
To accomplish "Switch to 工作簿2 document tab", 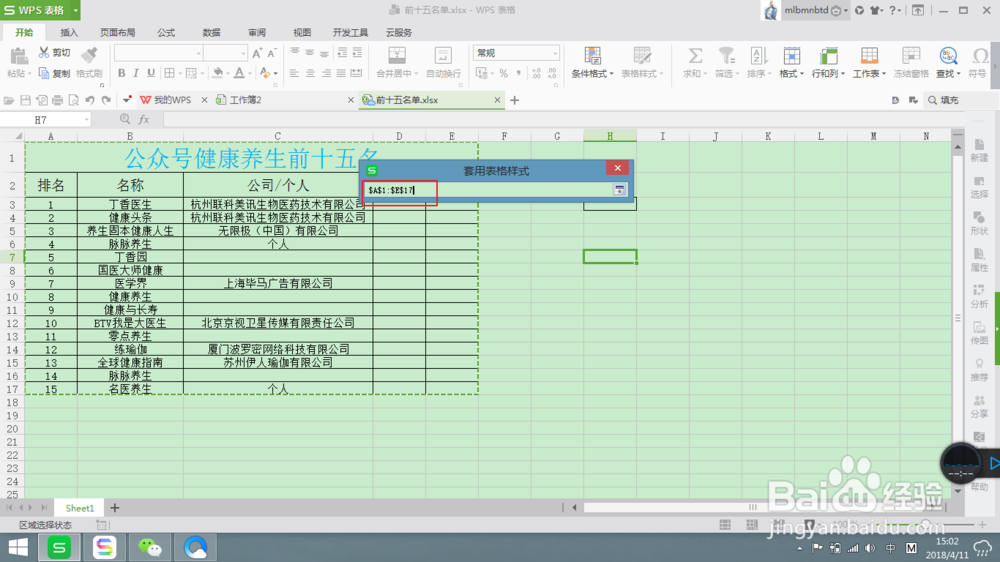I will point(246,100).
